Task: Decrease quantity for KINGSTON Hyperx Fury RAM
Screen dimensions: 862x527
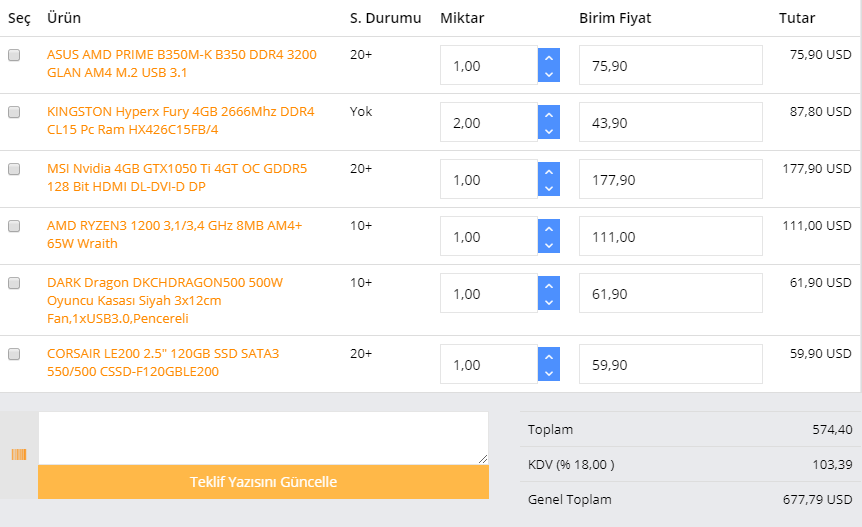Action: click(548, 131)
